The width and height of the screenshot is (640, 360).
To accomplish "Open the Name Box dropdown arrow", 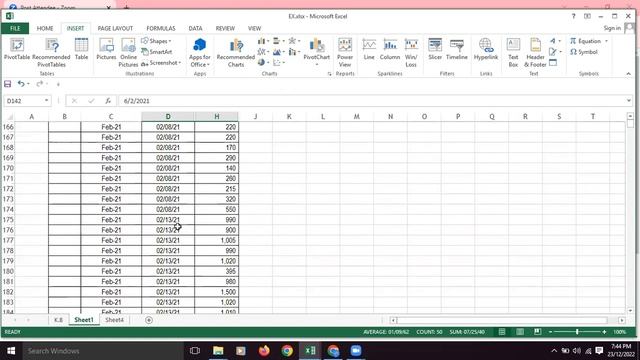I will tap(47, 101).
